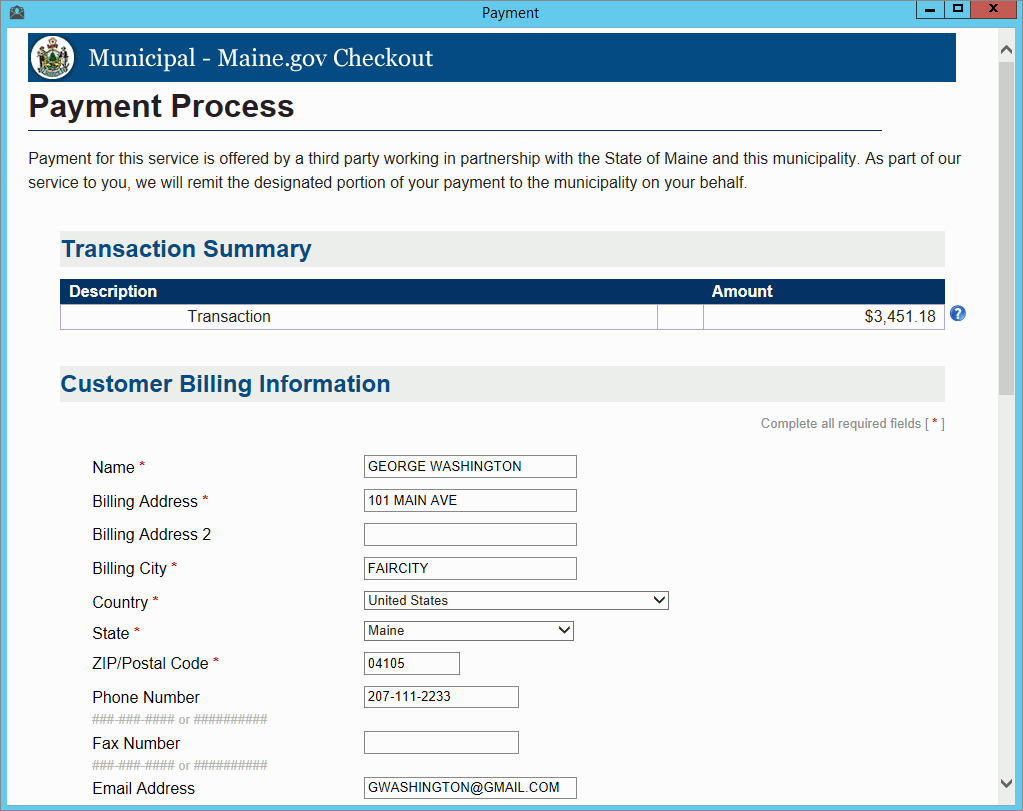Select the Billing Address field
This screenshot has width=1023, height=811.
click(x=470, y=500)
